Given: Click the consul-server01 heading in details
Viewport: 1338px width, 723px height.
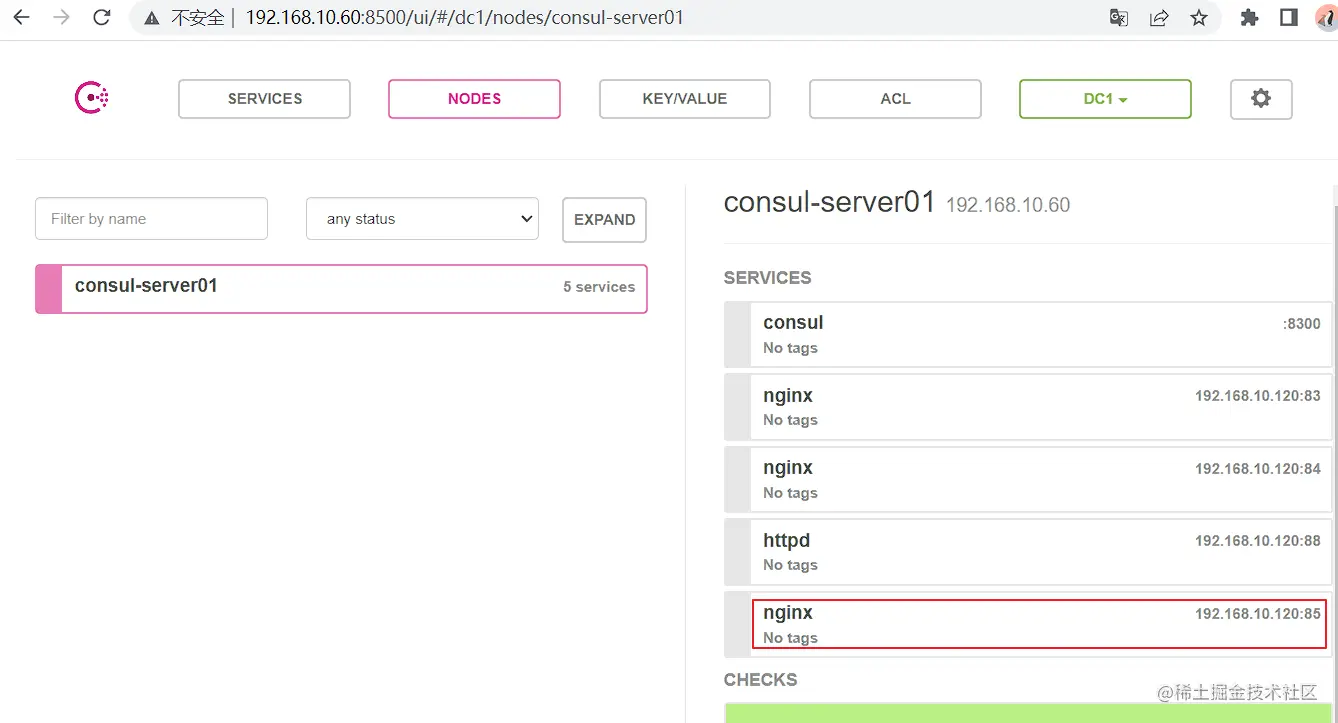Looking at the screenshot, I should coord(829,203).
